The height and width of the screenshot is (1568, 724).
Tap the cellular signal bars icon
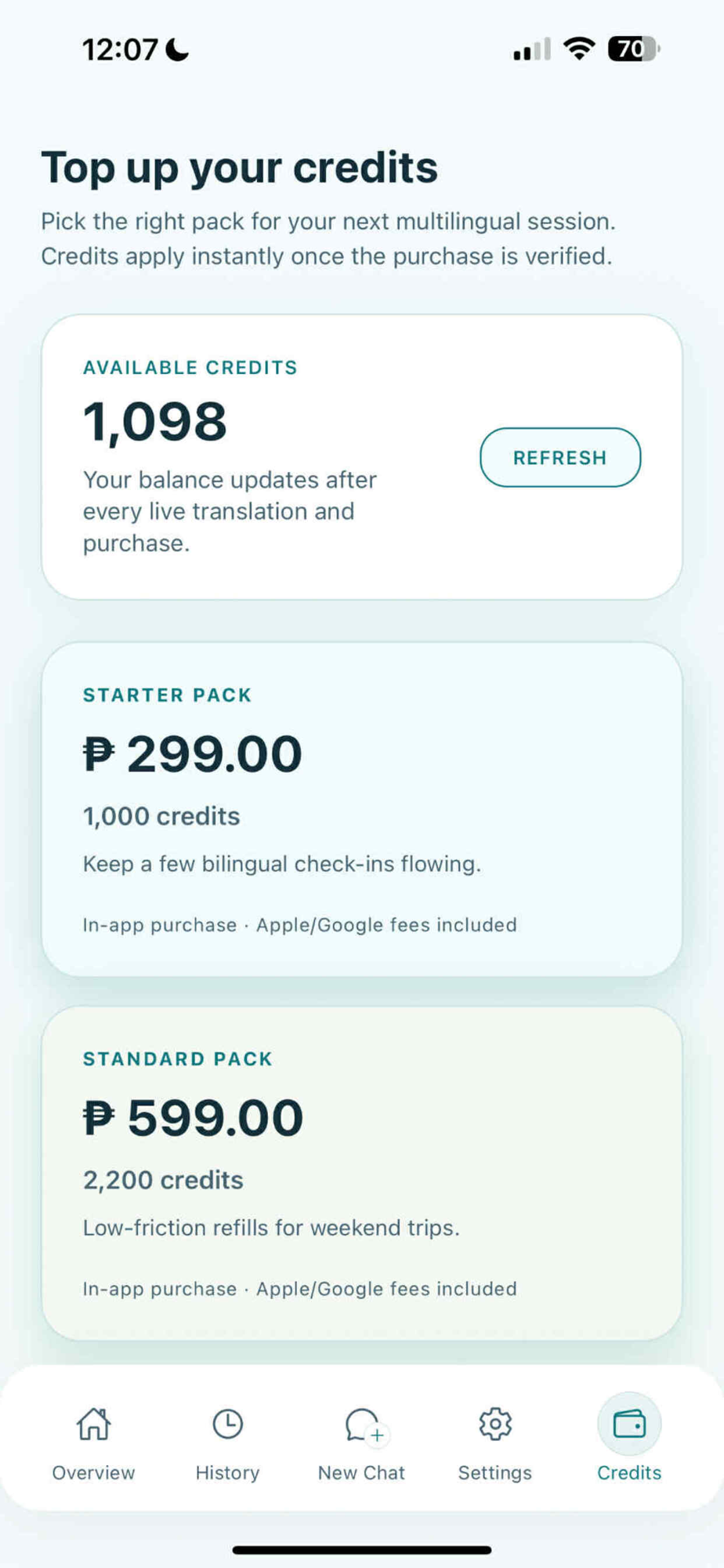pyautogui.click(x=532, y=49)
